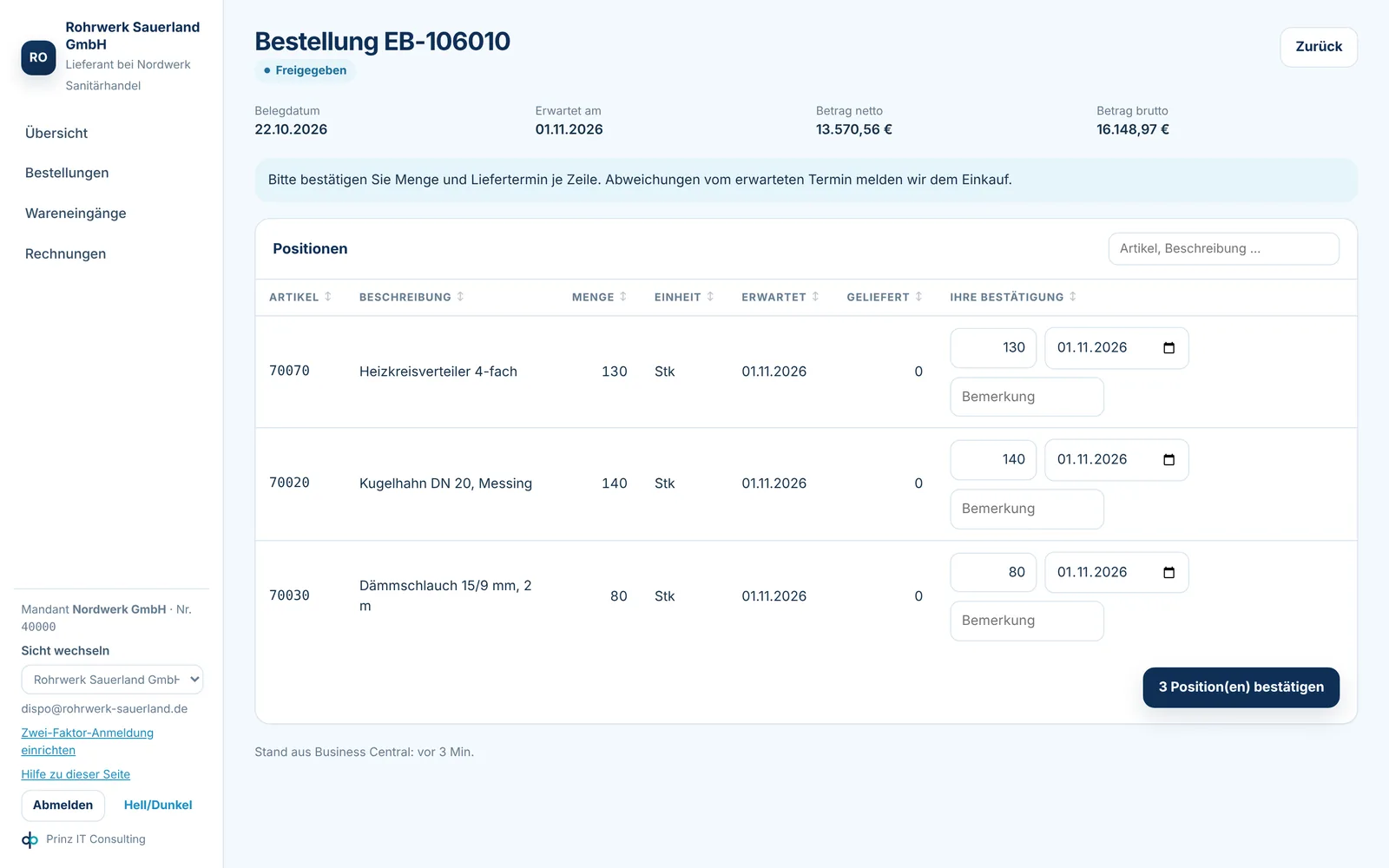Sort by Ihre Bestätigung column
Screen dimensions: 1389x868
click(1012, 297)
